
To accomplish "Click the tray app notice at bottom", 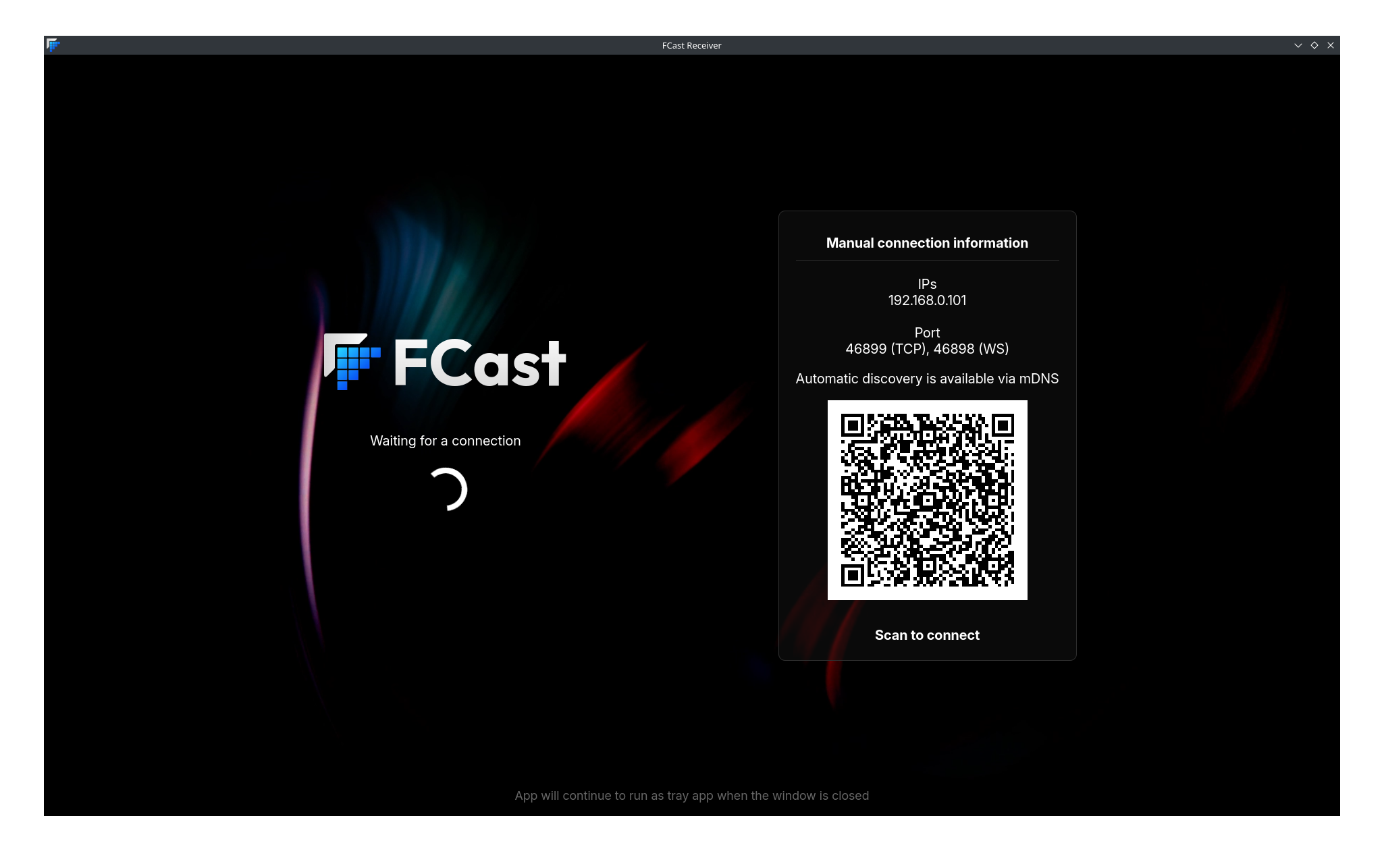I will click(692, 796).
